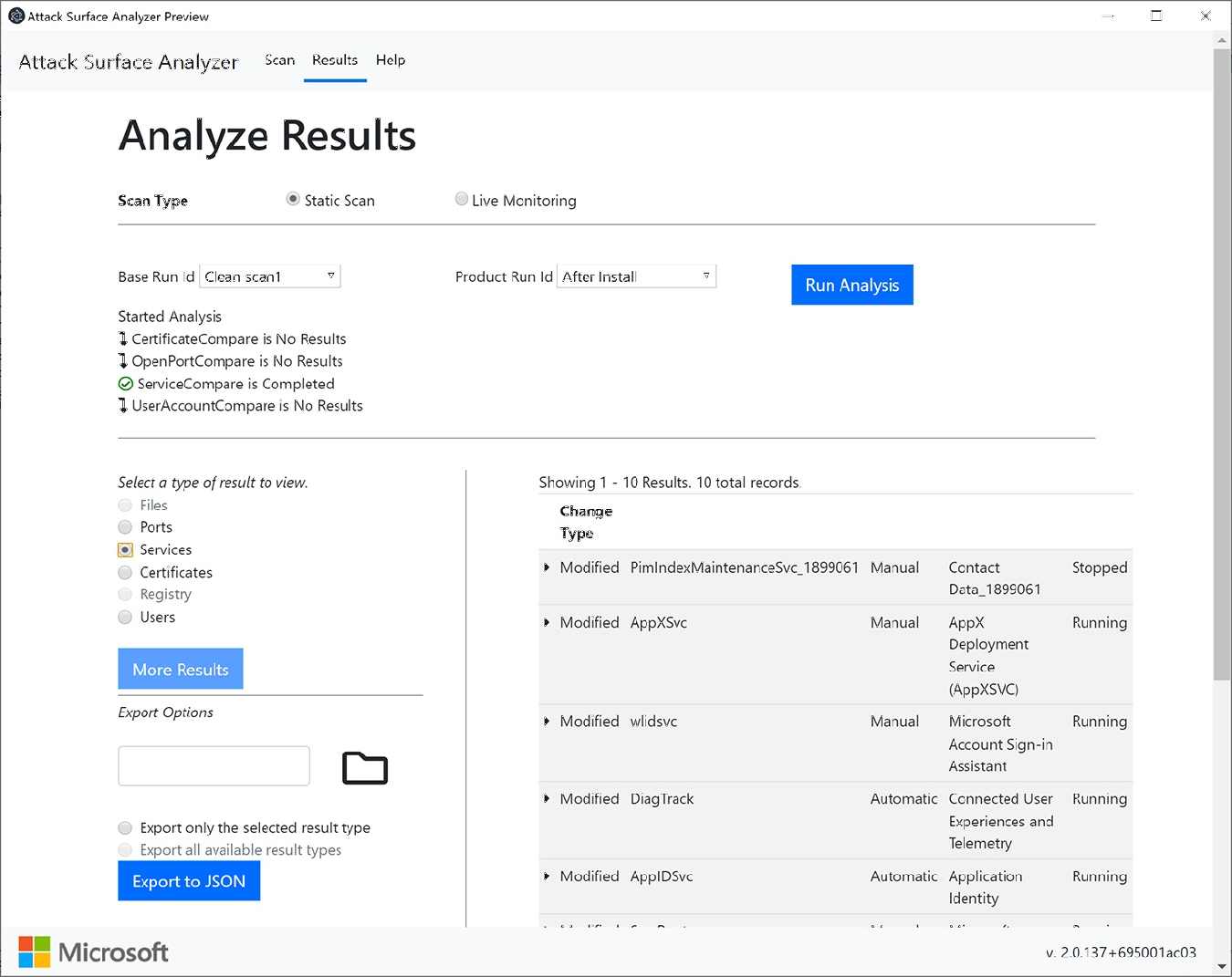Click the hourglass icon beside UserAccountCompare

123,405
